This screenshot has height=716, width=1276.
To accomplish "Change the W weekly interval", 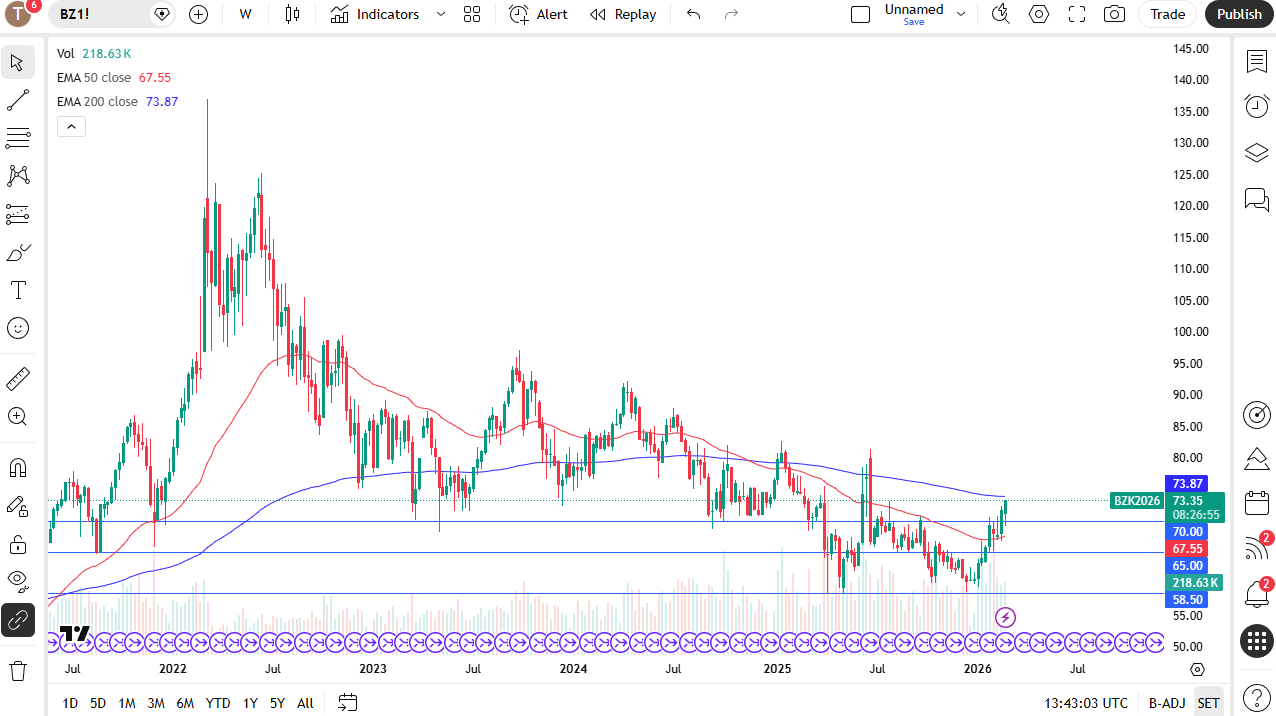I will [x=245, y=14].
